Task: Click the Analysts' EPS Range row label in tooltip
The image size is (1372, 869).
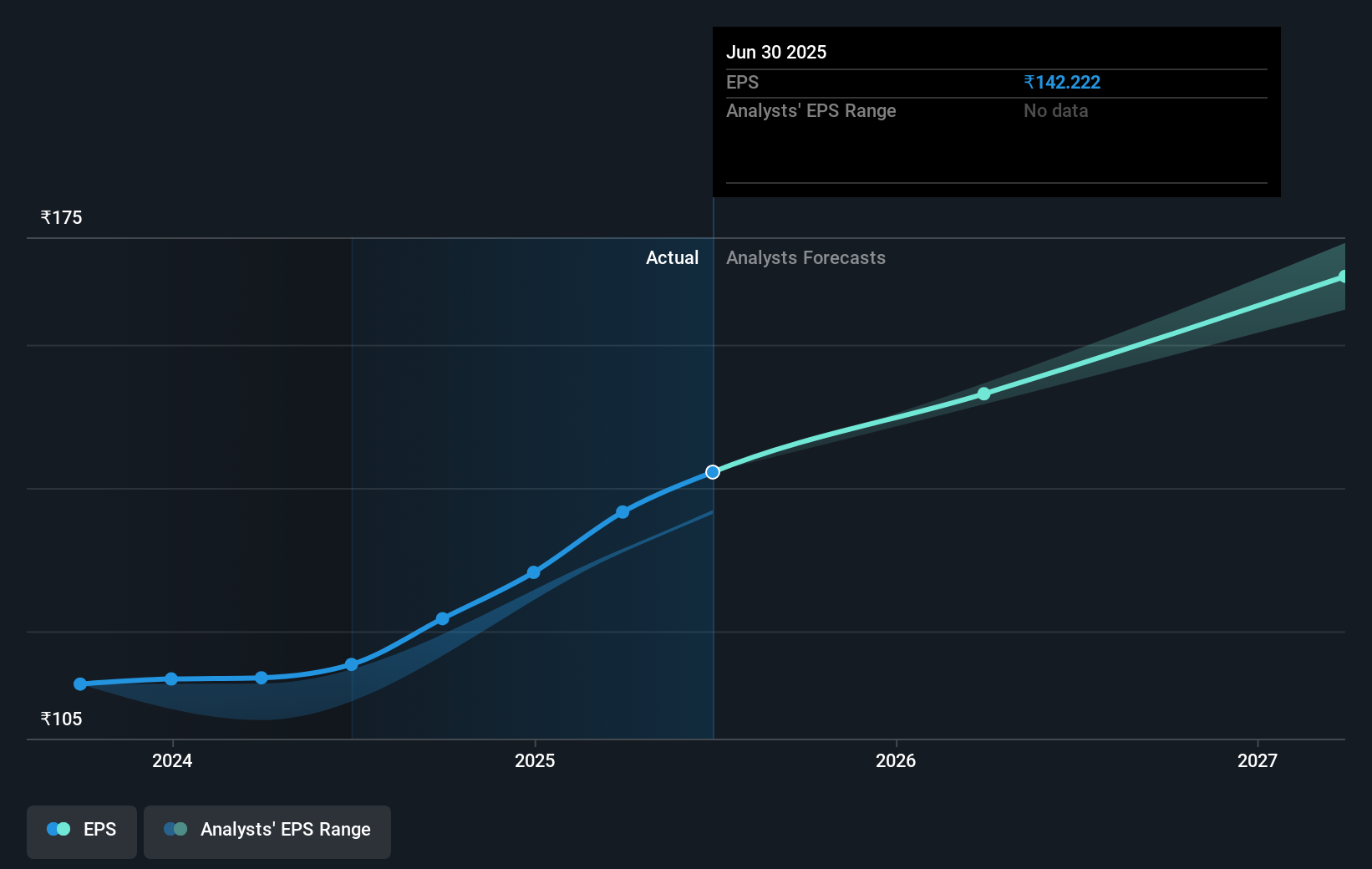Action: pyautogui.click(x=810, y=110)
